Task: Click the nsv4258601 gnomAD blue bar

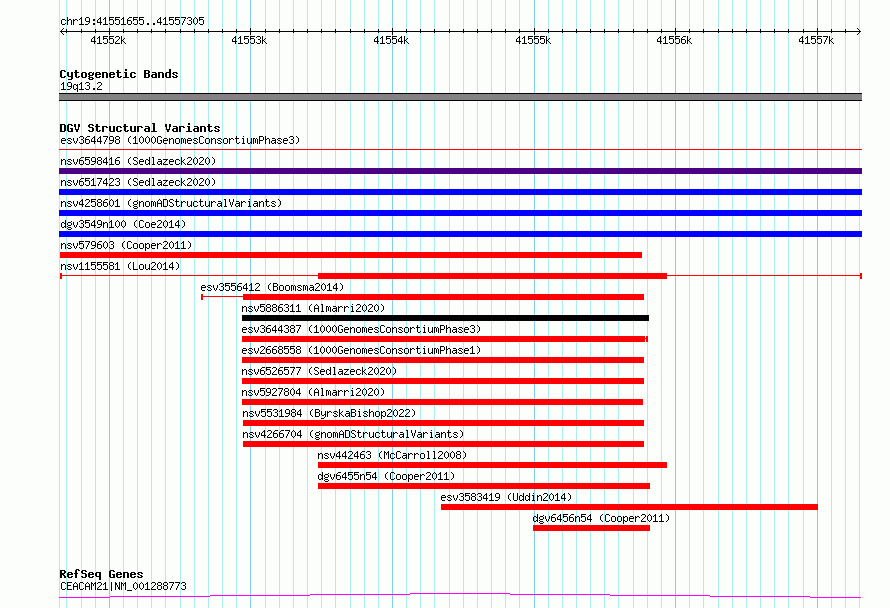Action: click(x=460, y=213)
